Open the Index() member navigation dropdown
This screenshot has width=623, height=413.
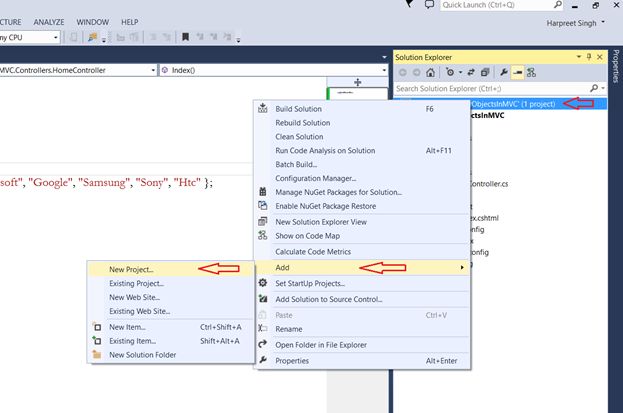click(x=384, y=70)
